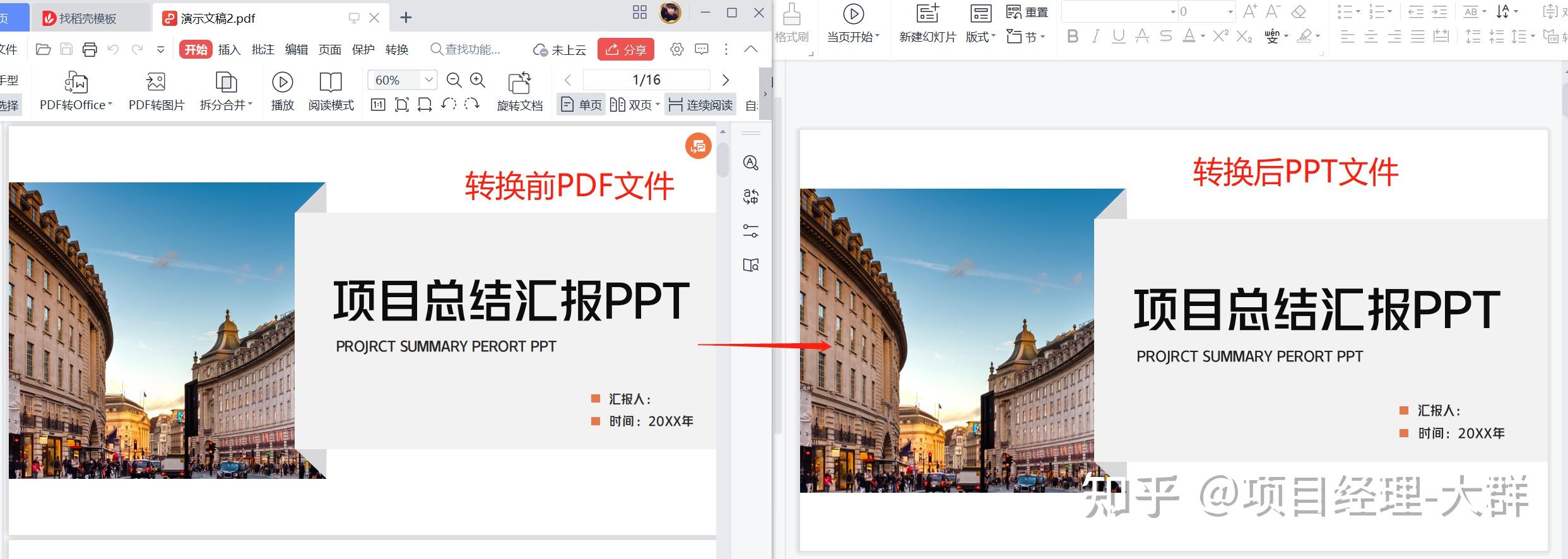Expand quick access toolbar dropdown arrow
The image size is (1568, 559).
(x=161, y=49)
